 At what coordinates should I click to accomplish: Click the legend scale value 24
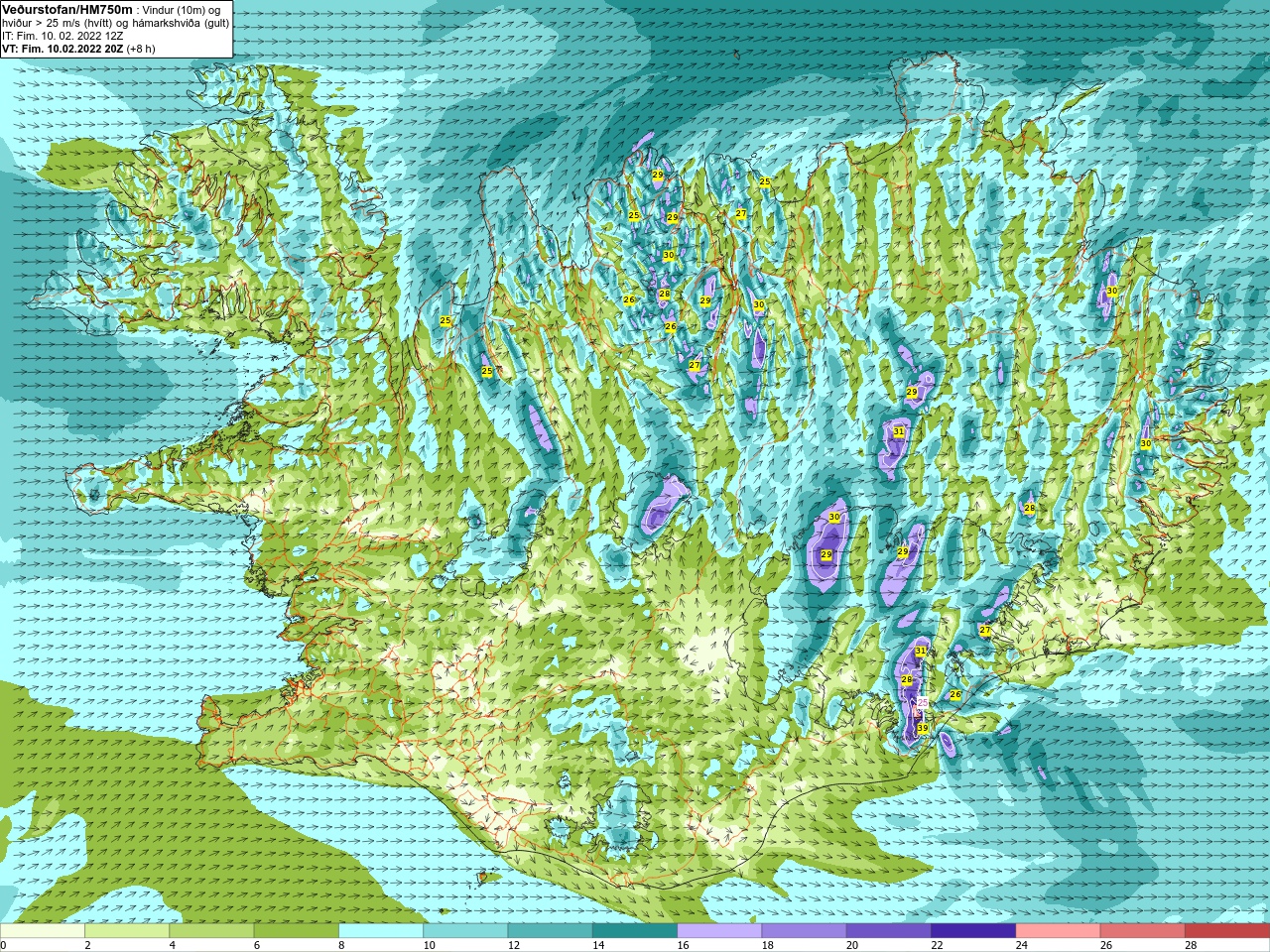click(1021, 945)
